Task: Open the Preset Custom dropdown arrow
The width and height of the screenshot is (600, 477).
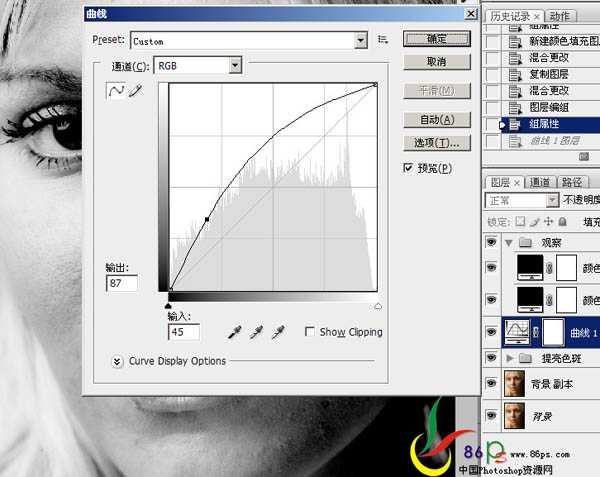Action: [x=360, y=40]
